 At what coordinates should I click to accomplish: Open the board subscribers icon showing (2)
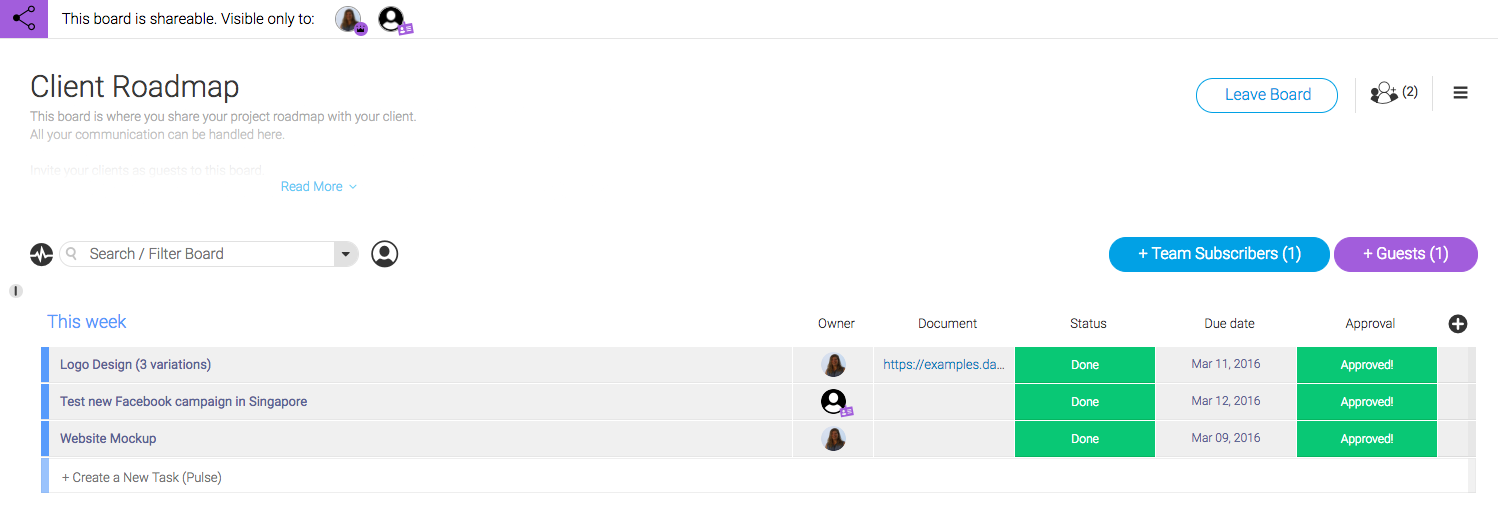click(1394, 93)
